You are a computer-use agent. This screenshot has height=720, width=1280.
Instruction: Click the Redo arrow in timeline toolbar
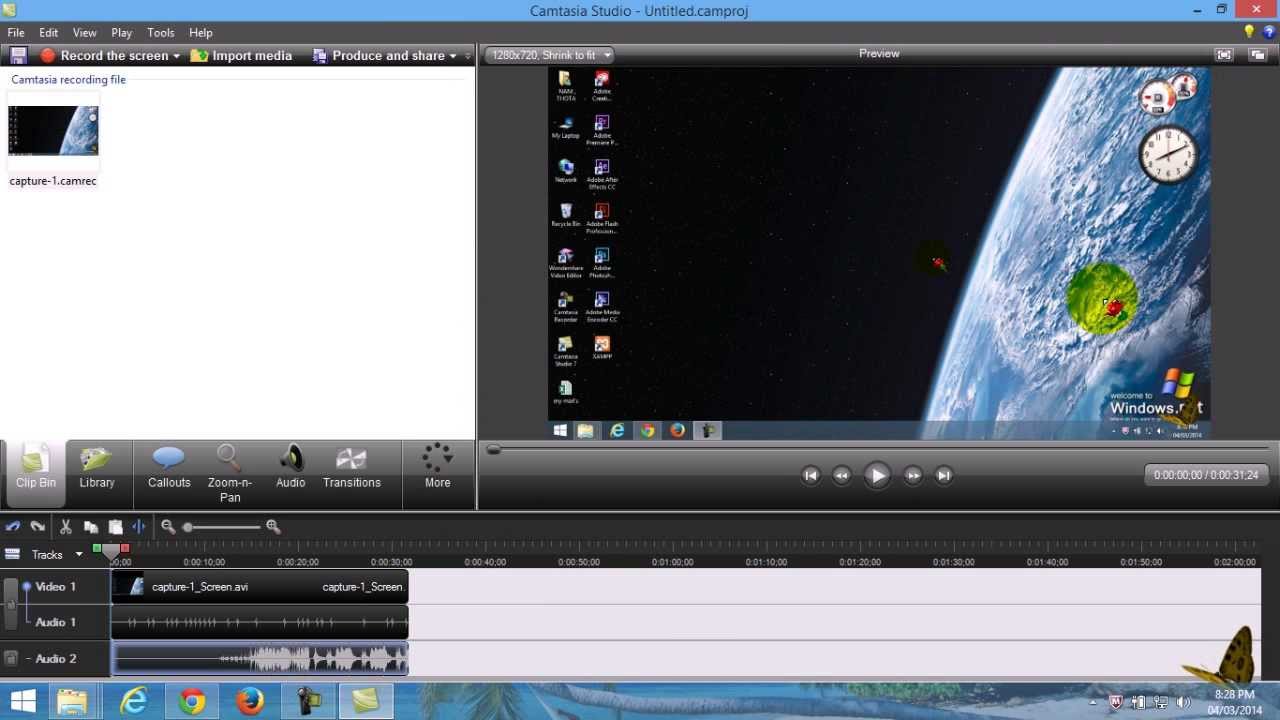tap(38, 527)
